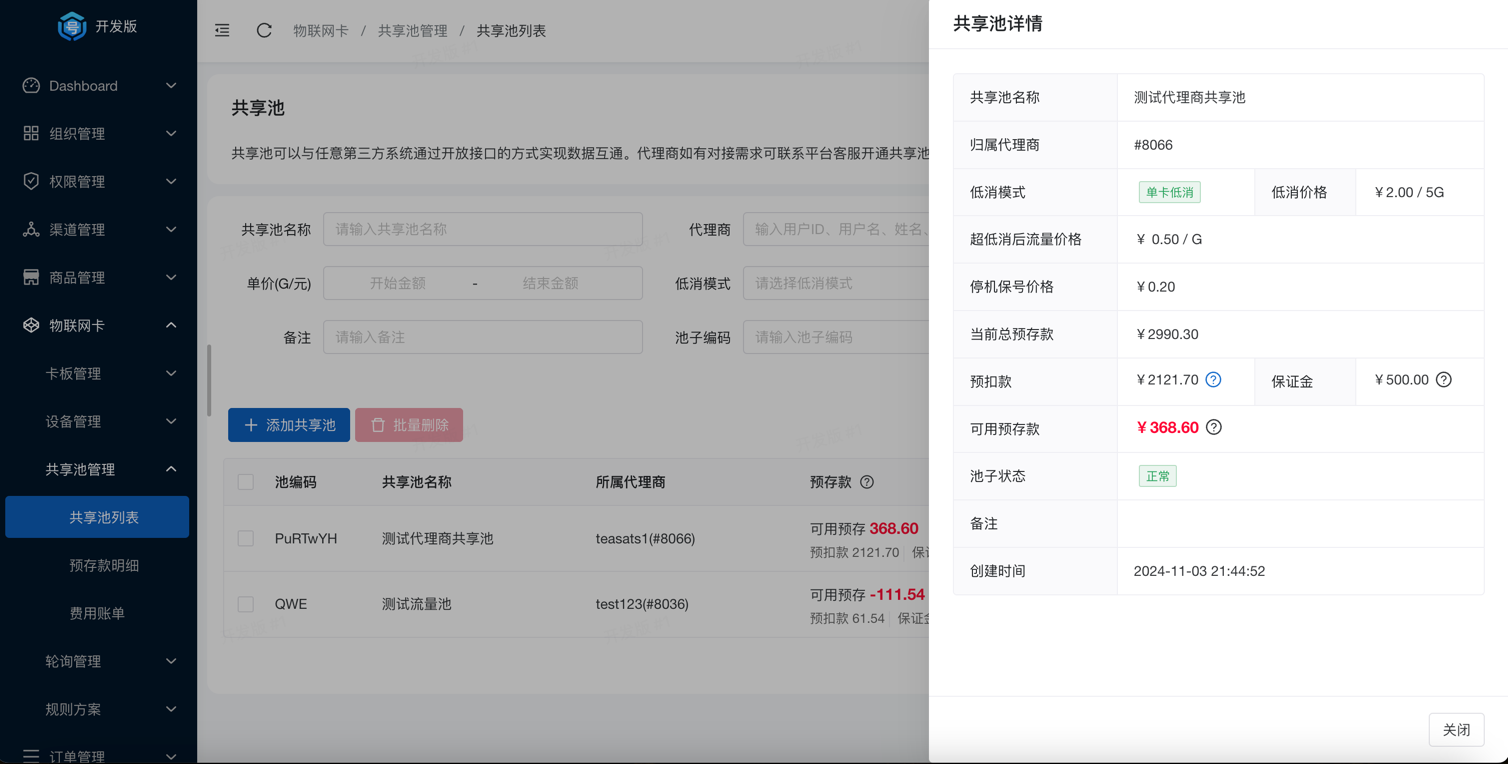Click the sidebar vertical scrollbar
The width and height of the screenshot is (1508, 764).
[x=209, y=380]
